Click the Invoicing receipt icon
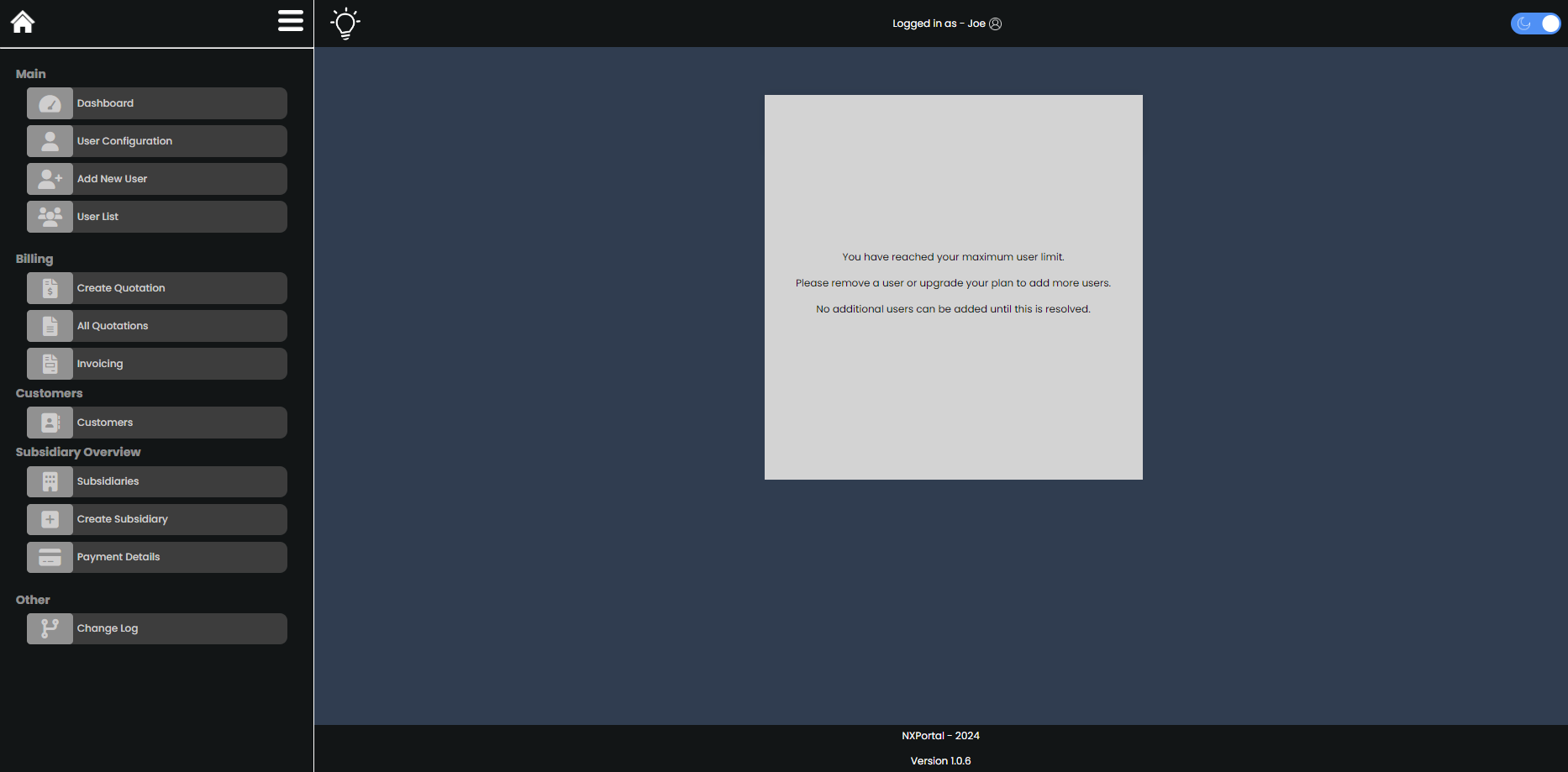Viewport: 1568px width, 772px height. pos(50,364)
